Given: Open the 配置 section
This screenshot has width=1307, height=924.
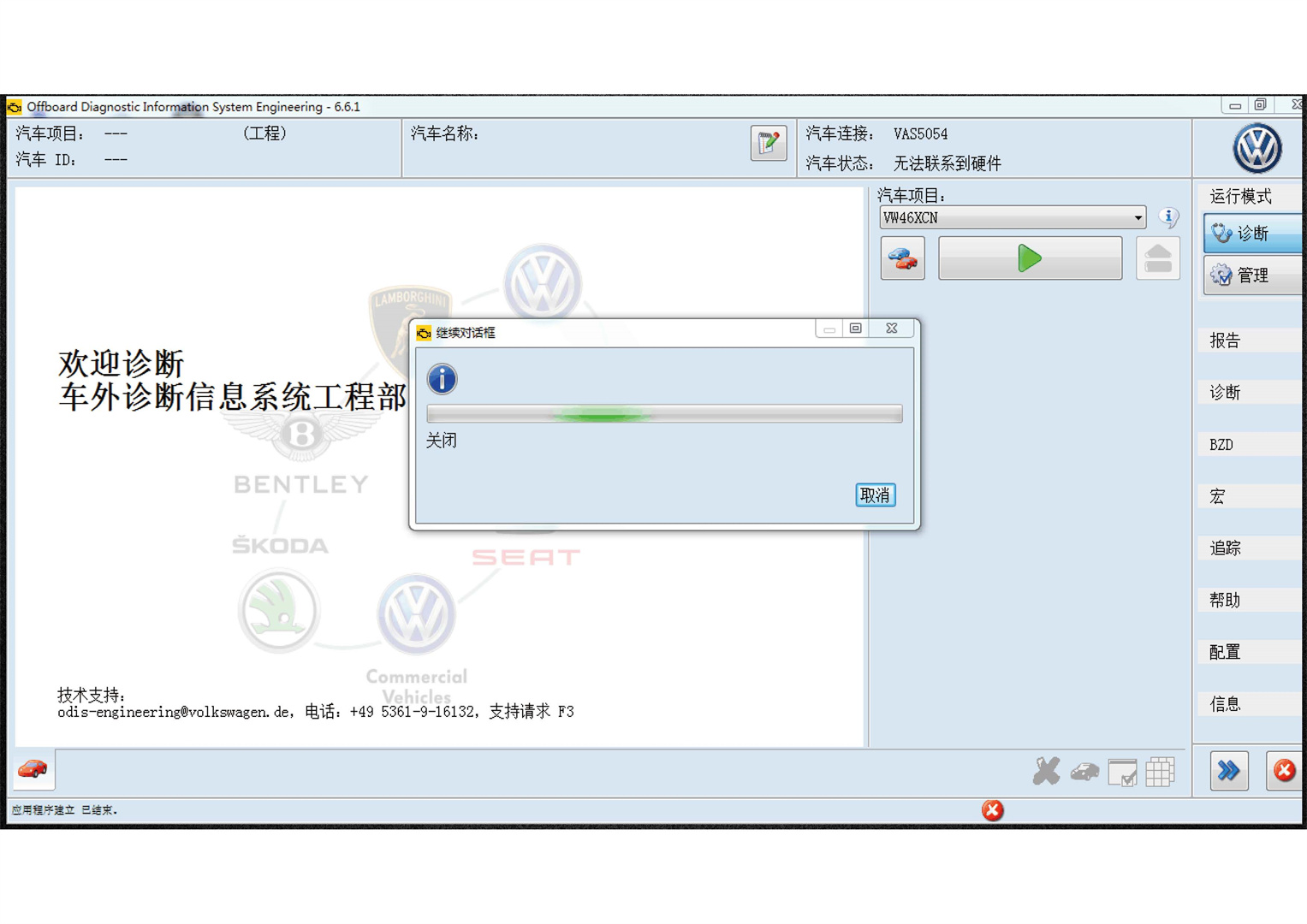Looking at the screenshot, I should 1250,652.
